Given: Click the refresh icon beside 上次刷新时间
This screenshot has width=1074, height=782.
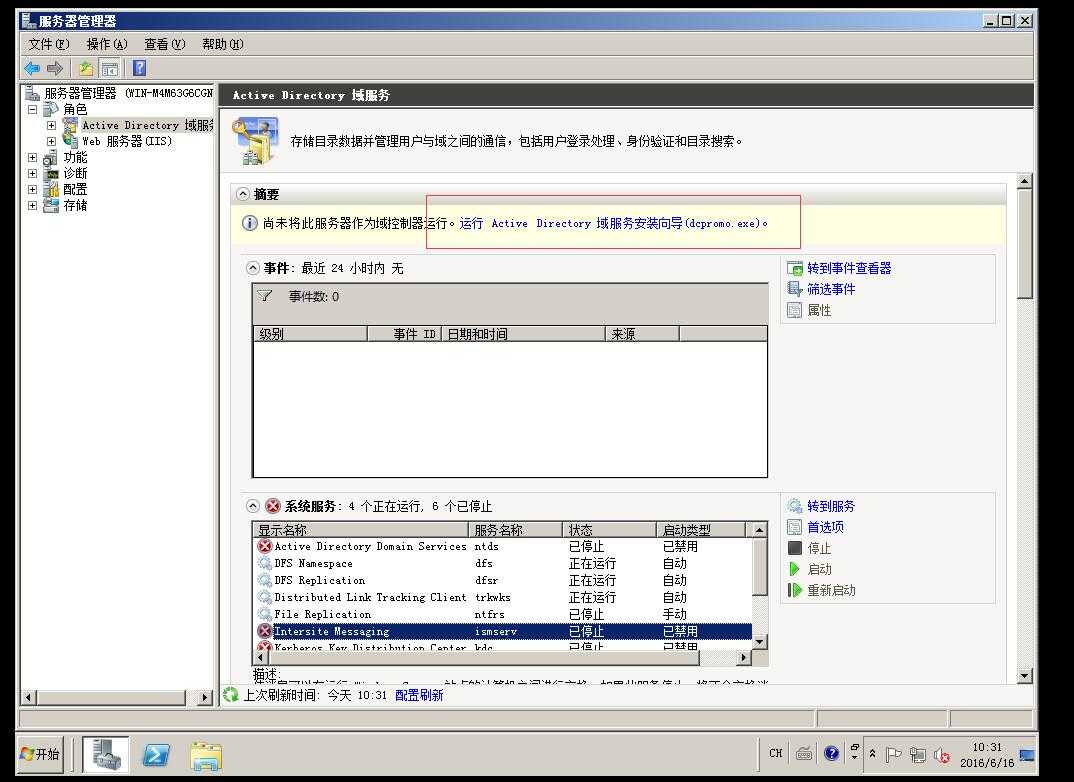Looking at the screenshot, I should click(232, 695).
